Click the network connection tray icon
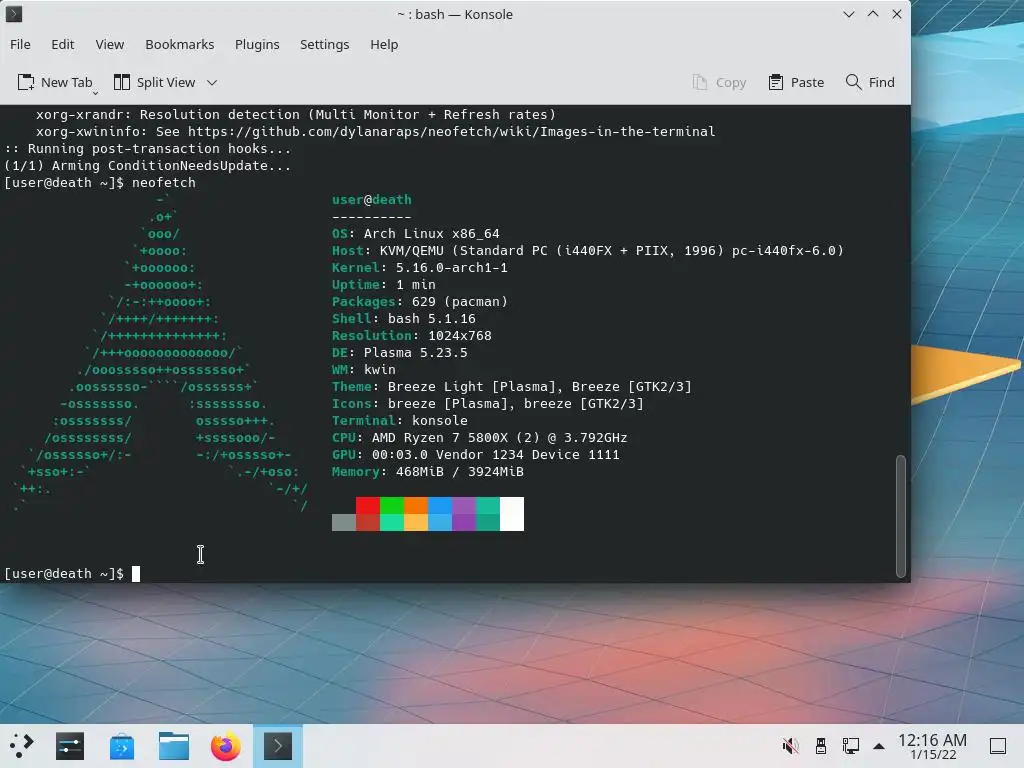Screen dimensions: 1024x768 [x=850, y=745]
